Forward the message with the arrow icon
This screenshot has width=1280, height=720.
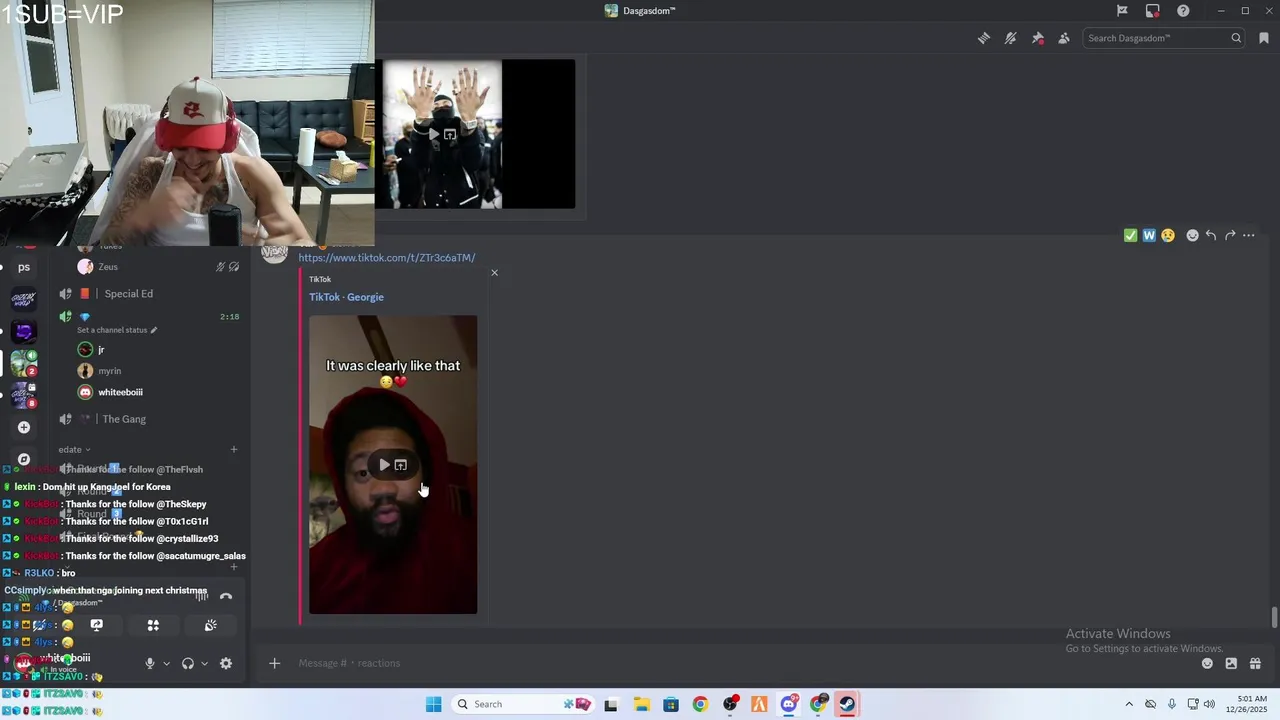[1230, 235]
